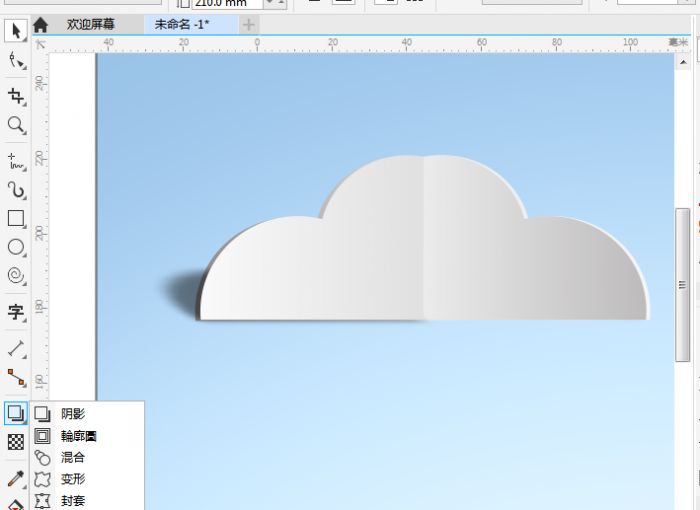
Task: Select the Artistic Media tool
Action: click(x=15, y=189)
